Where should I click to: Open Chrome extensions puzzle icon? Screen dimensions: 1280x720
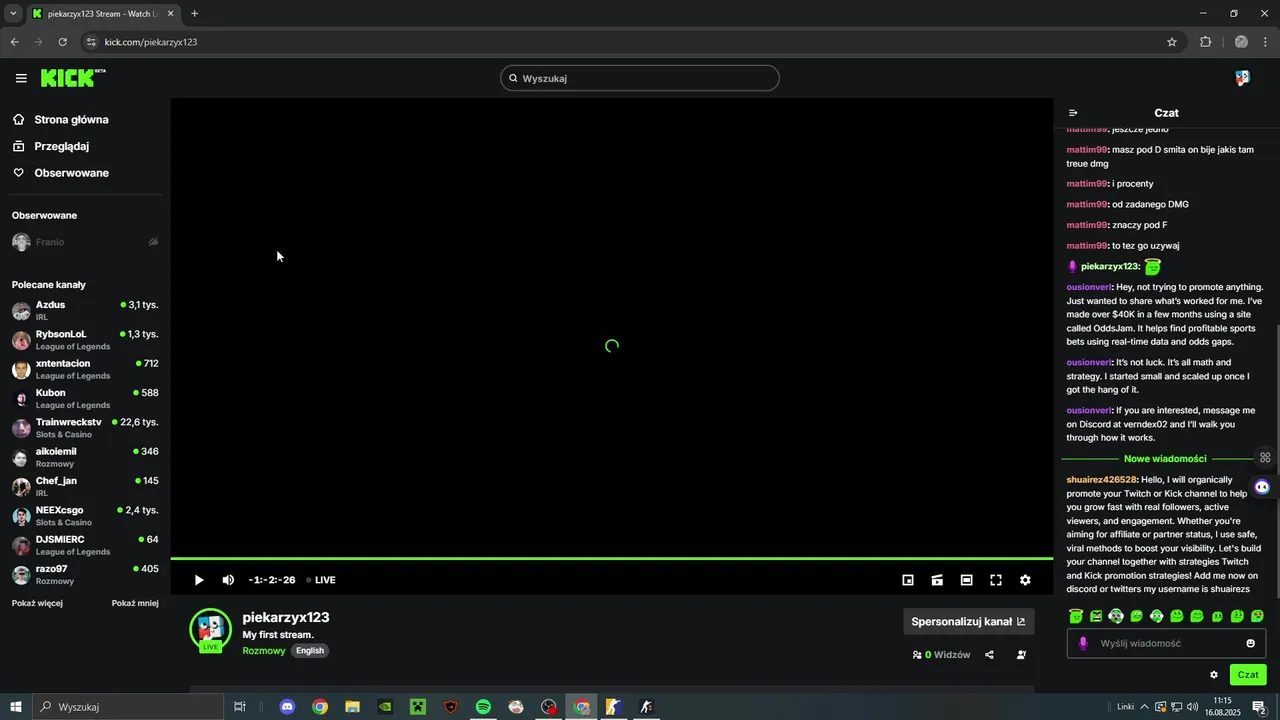[x=1205, y=42]
